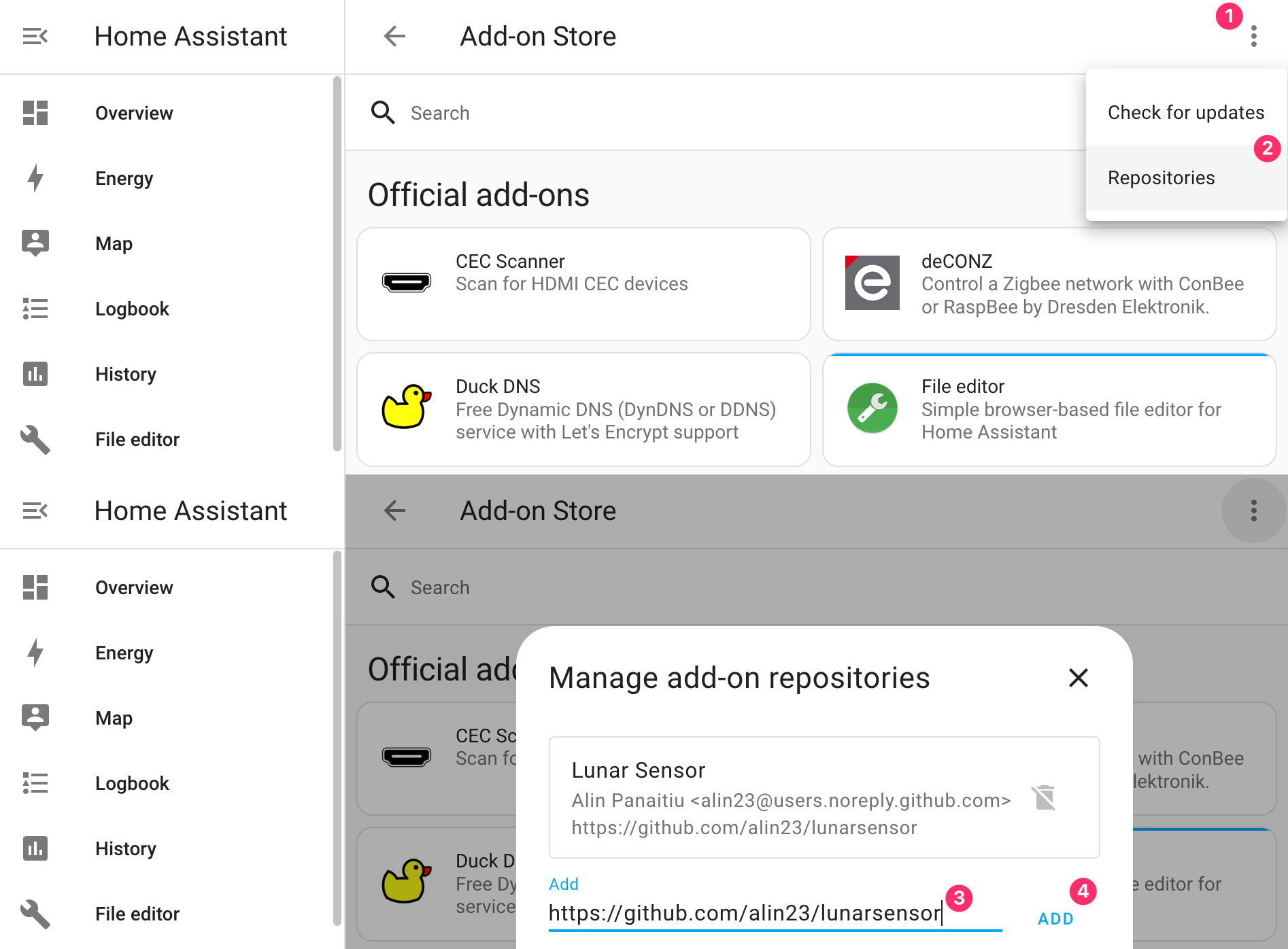Click the Duck DNS duck icon in upper store
This screenshot has height=949, width=1288.
[407, 407]
